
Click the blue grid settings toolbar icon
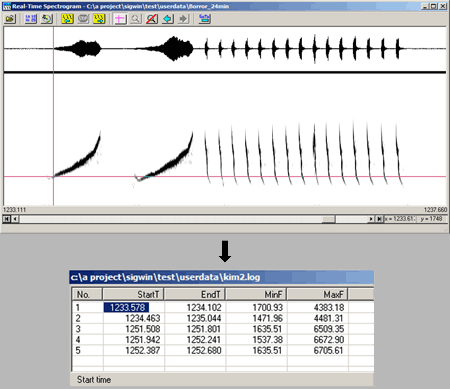(x=31, y=19)
